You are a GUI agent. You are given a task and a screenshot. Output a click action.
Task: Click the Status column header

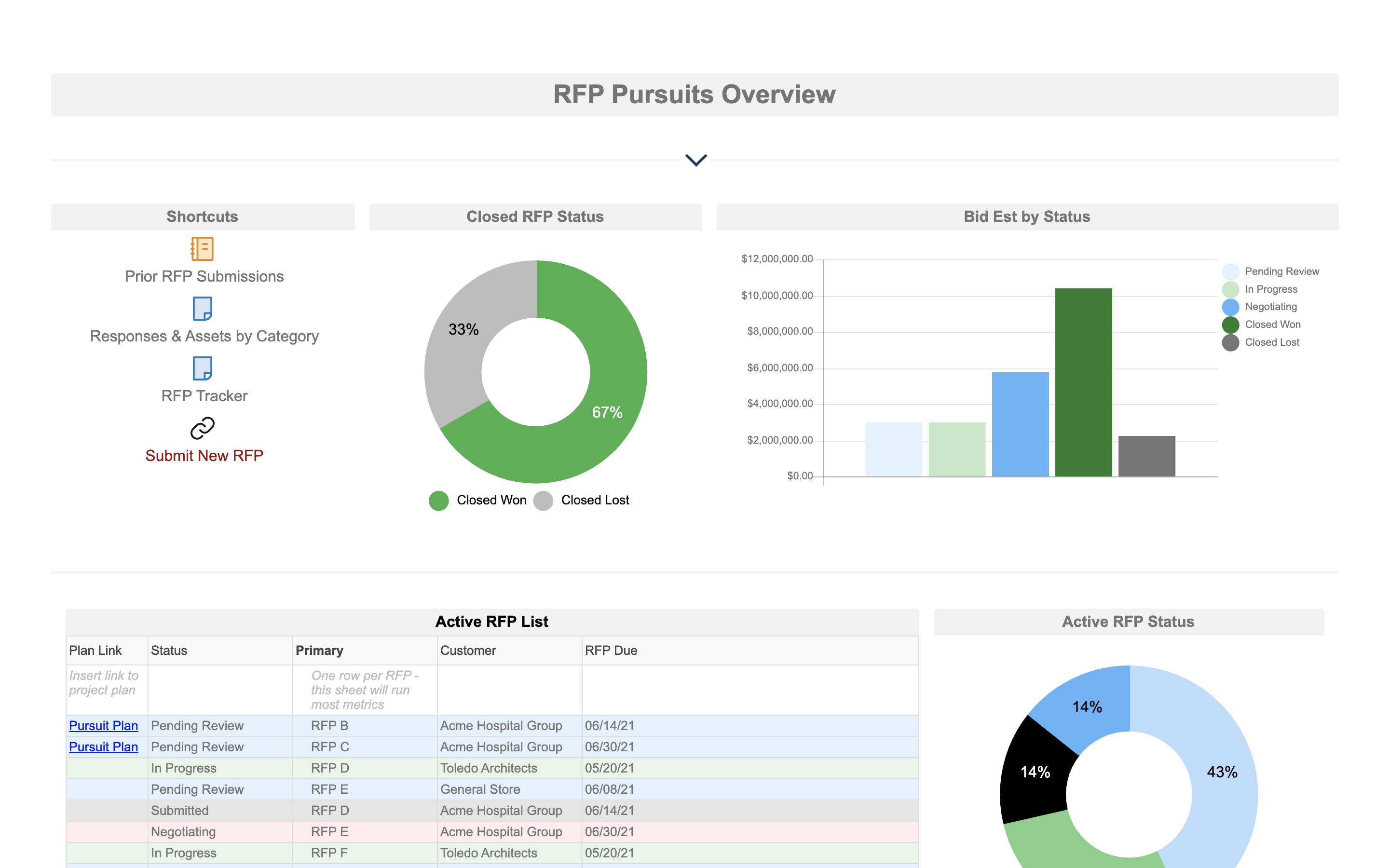point(169,651)
